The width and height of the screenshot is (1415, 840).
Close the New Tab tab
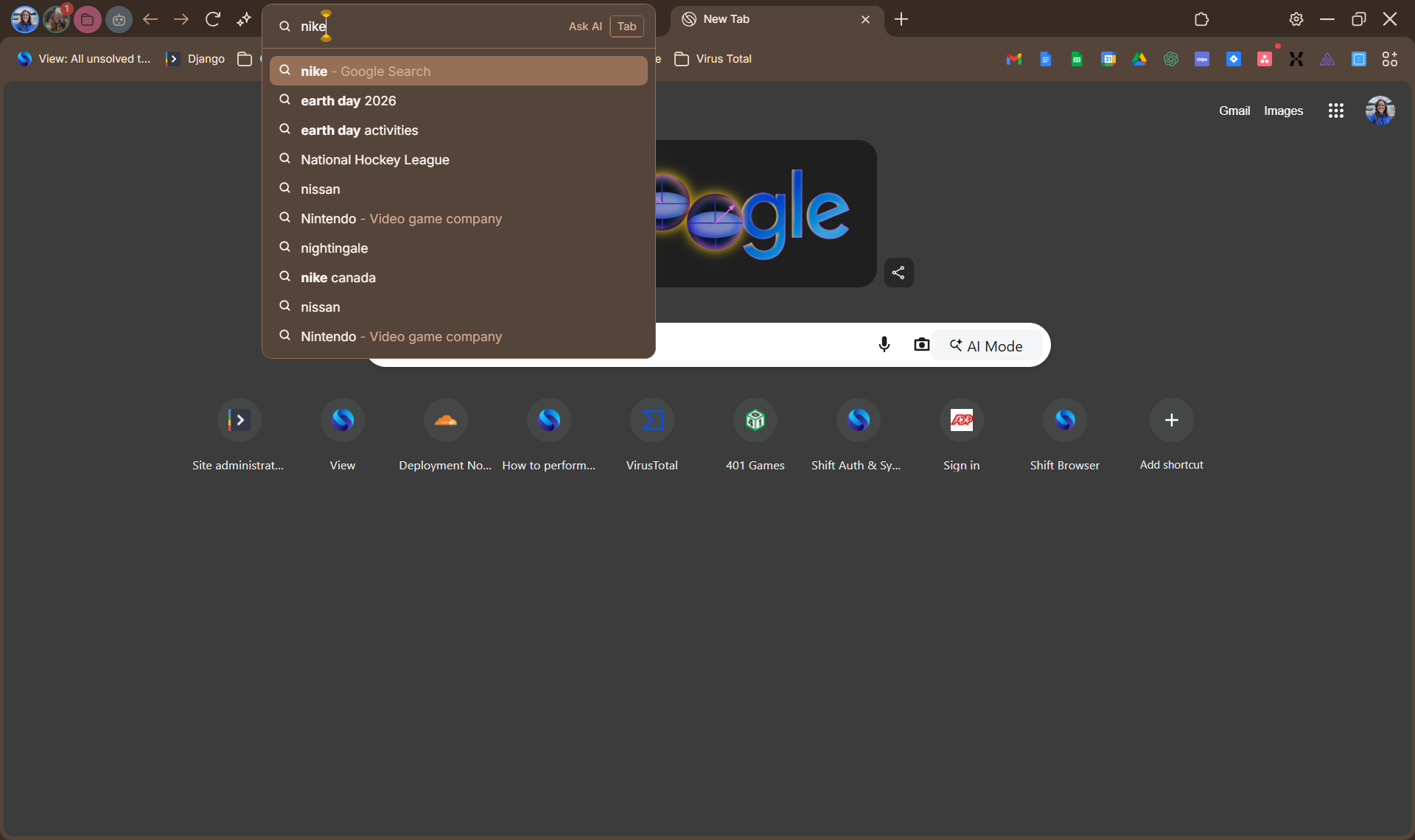[x=866, y=19]
